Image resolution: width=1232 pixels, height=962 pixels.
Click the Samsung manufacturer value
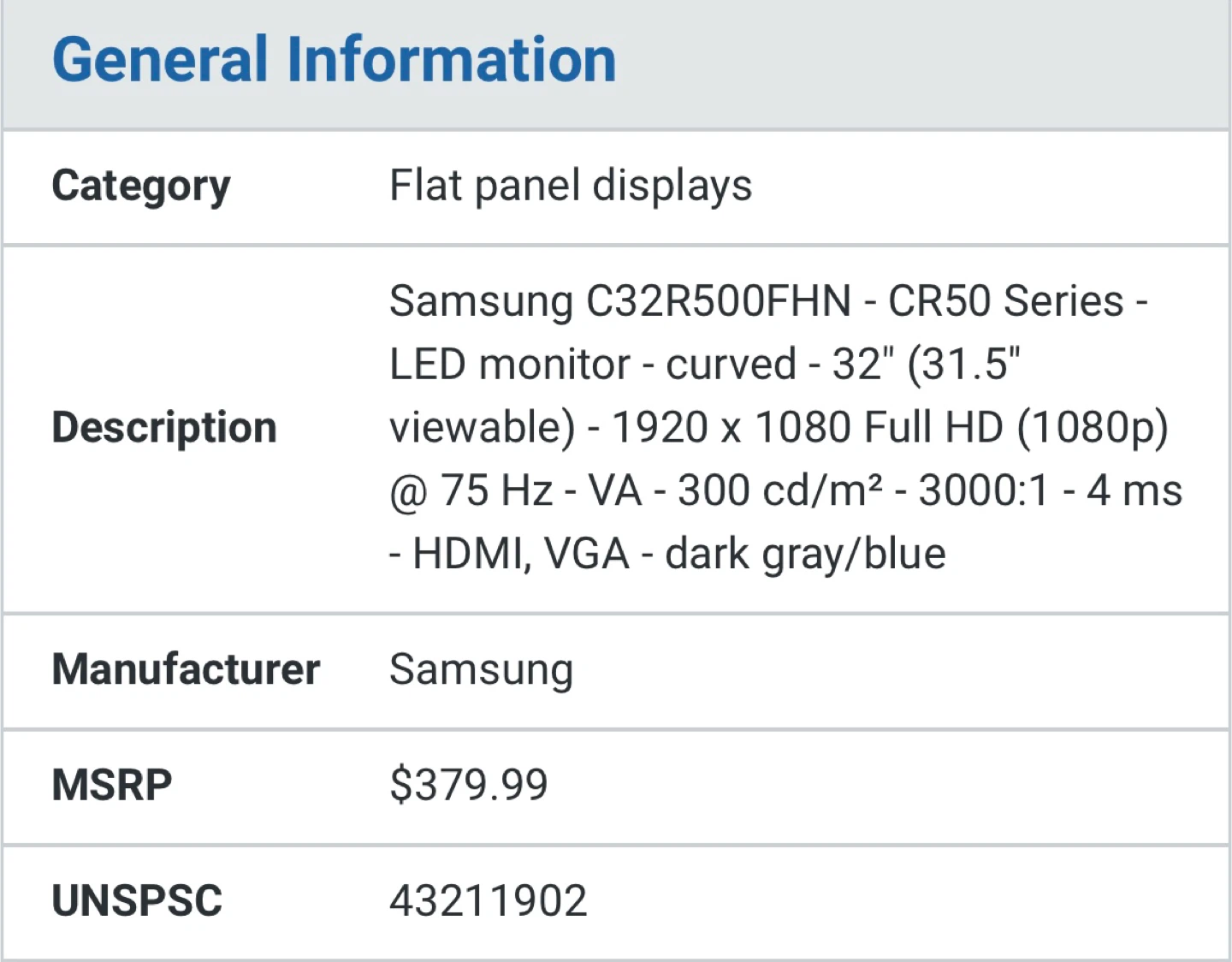481,669
